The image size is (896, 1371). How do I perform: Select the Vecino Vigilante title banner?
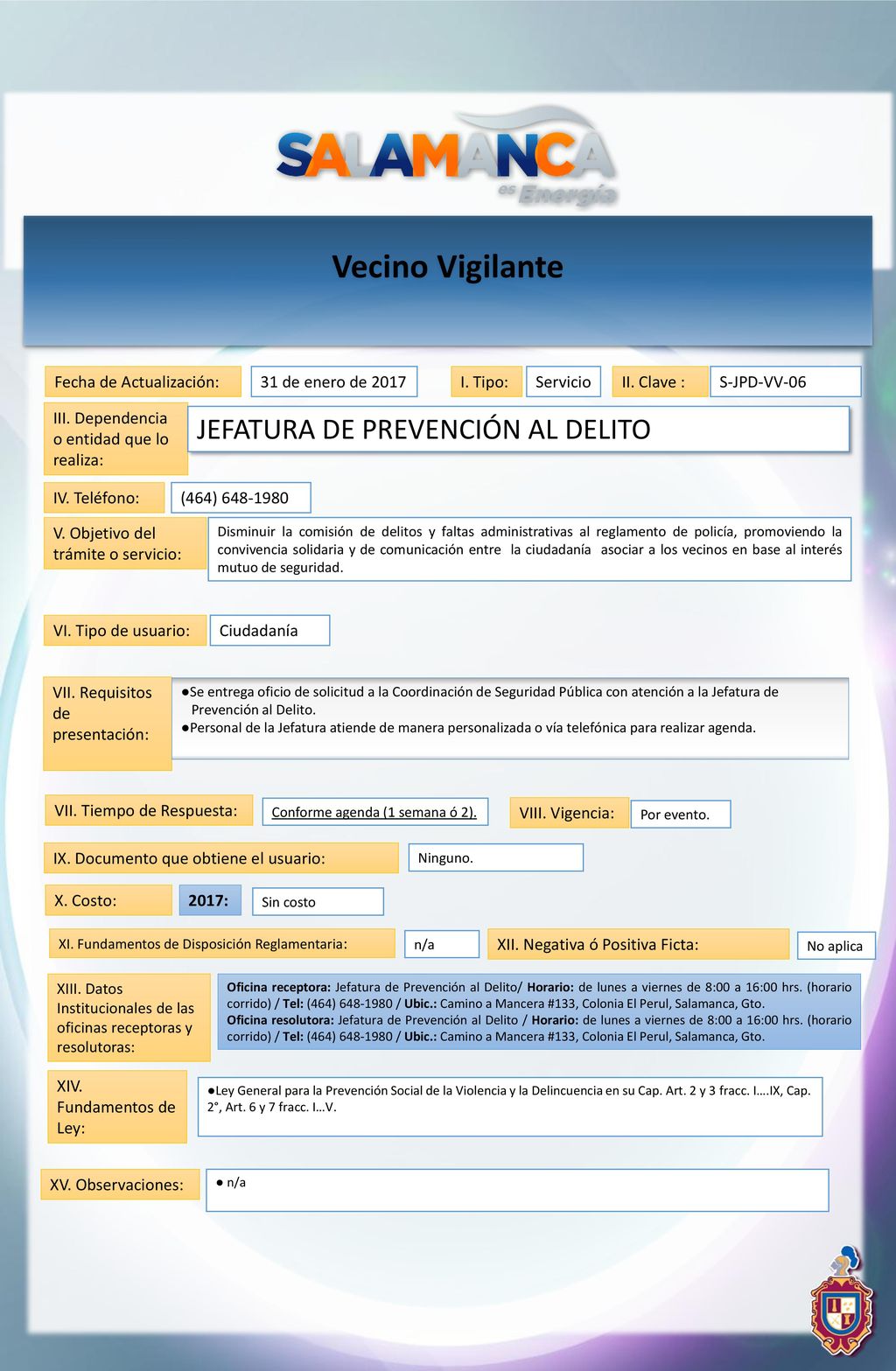click(x=447, y=280)
